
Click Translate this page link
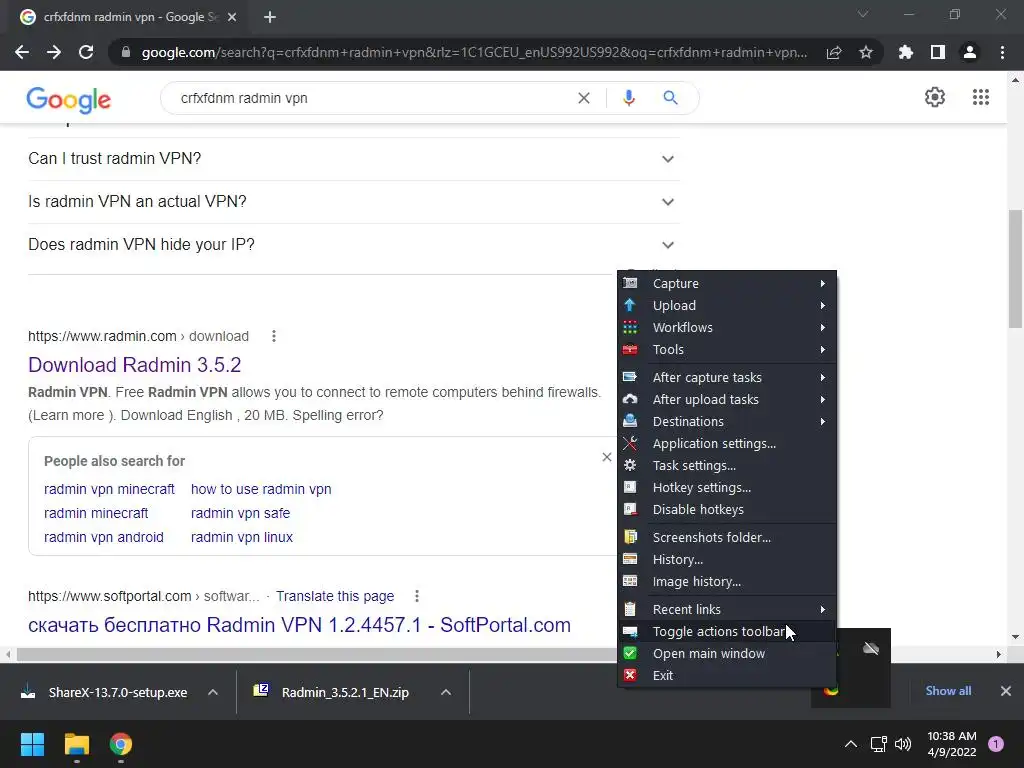click(x=335, y=596)
